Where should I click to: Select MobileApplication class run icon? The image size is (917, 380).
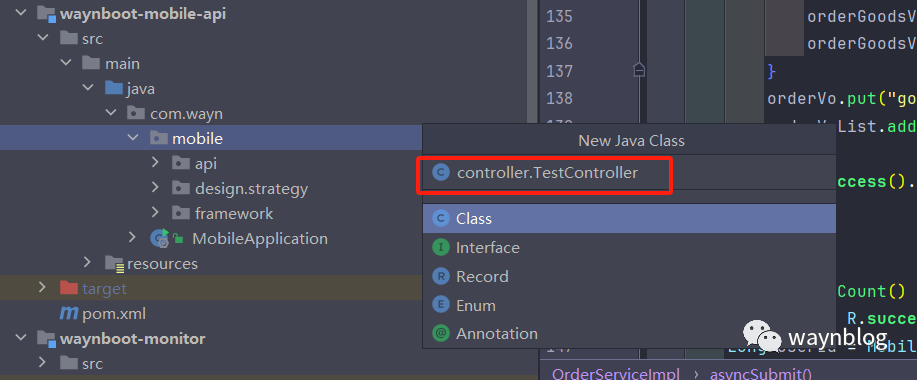(x=160, y=237)
